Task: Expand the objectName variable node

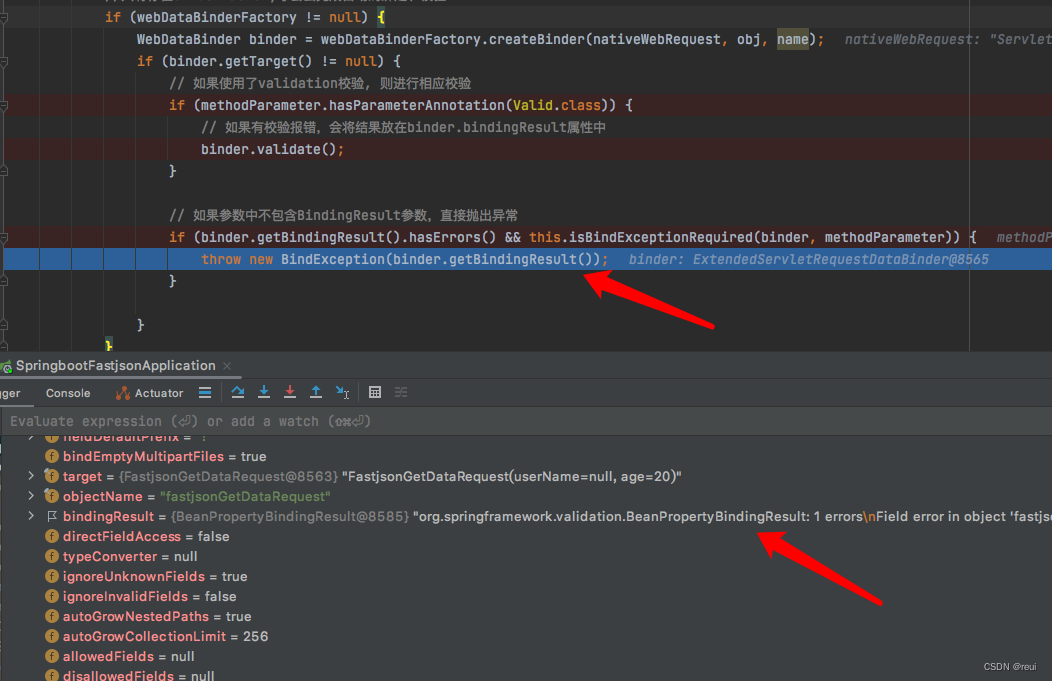Action: click(31, 496)
